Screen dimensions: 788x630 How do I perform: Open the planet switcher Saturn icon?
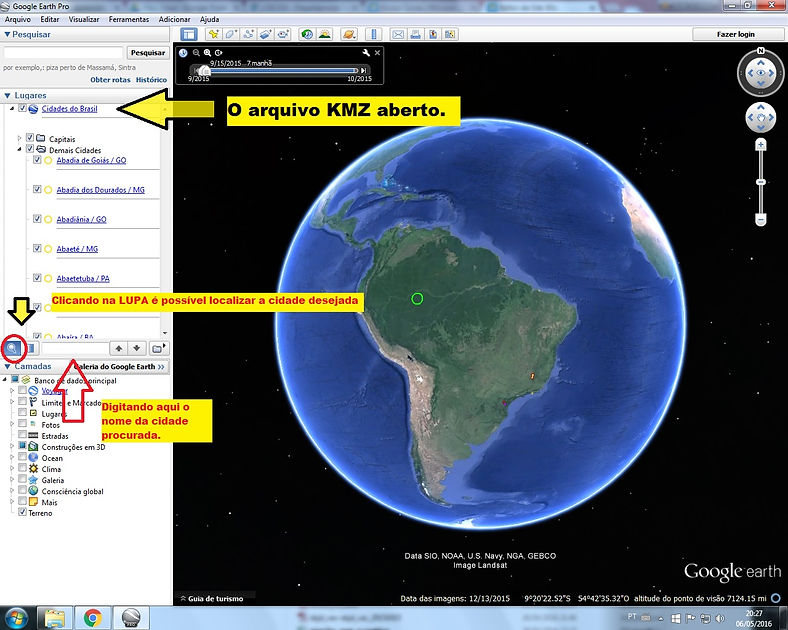pyautogui.click(x=348, y=34)
